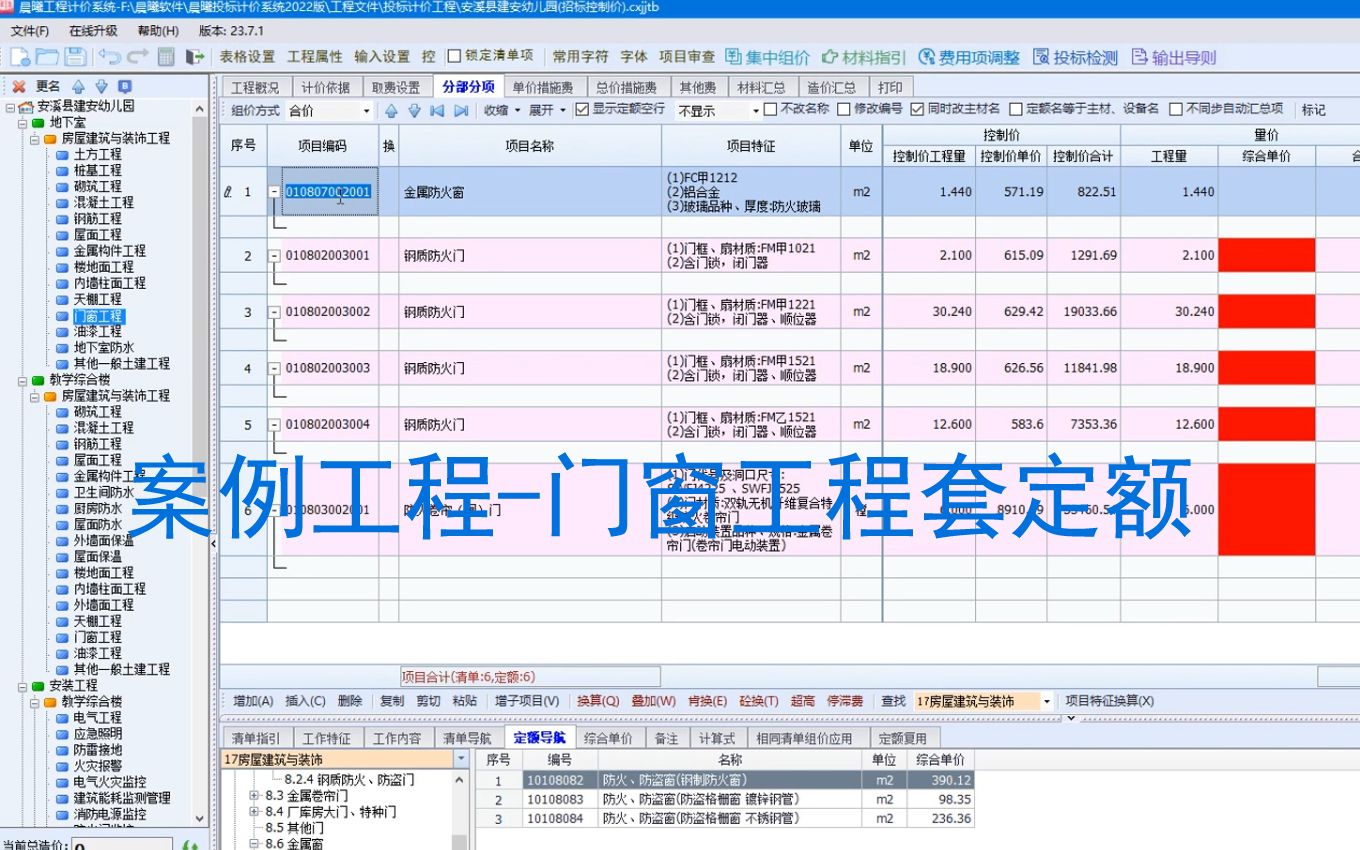This screenshot has height=850, width=1360.
Task: Open the 收缩 dropdown arrow
Action: pos(516,110)
